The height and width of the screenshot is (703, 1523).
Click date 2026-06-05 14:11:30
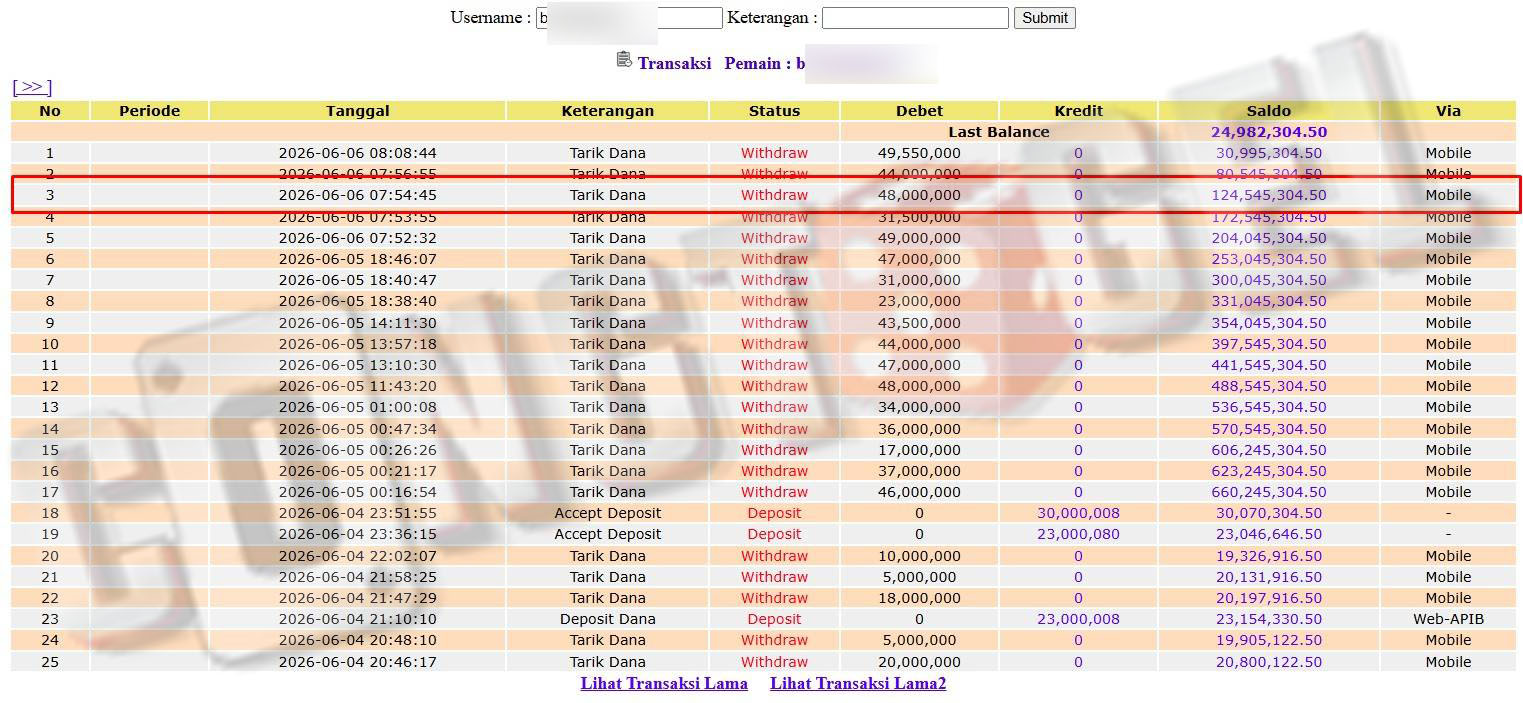358,323
